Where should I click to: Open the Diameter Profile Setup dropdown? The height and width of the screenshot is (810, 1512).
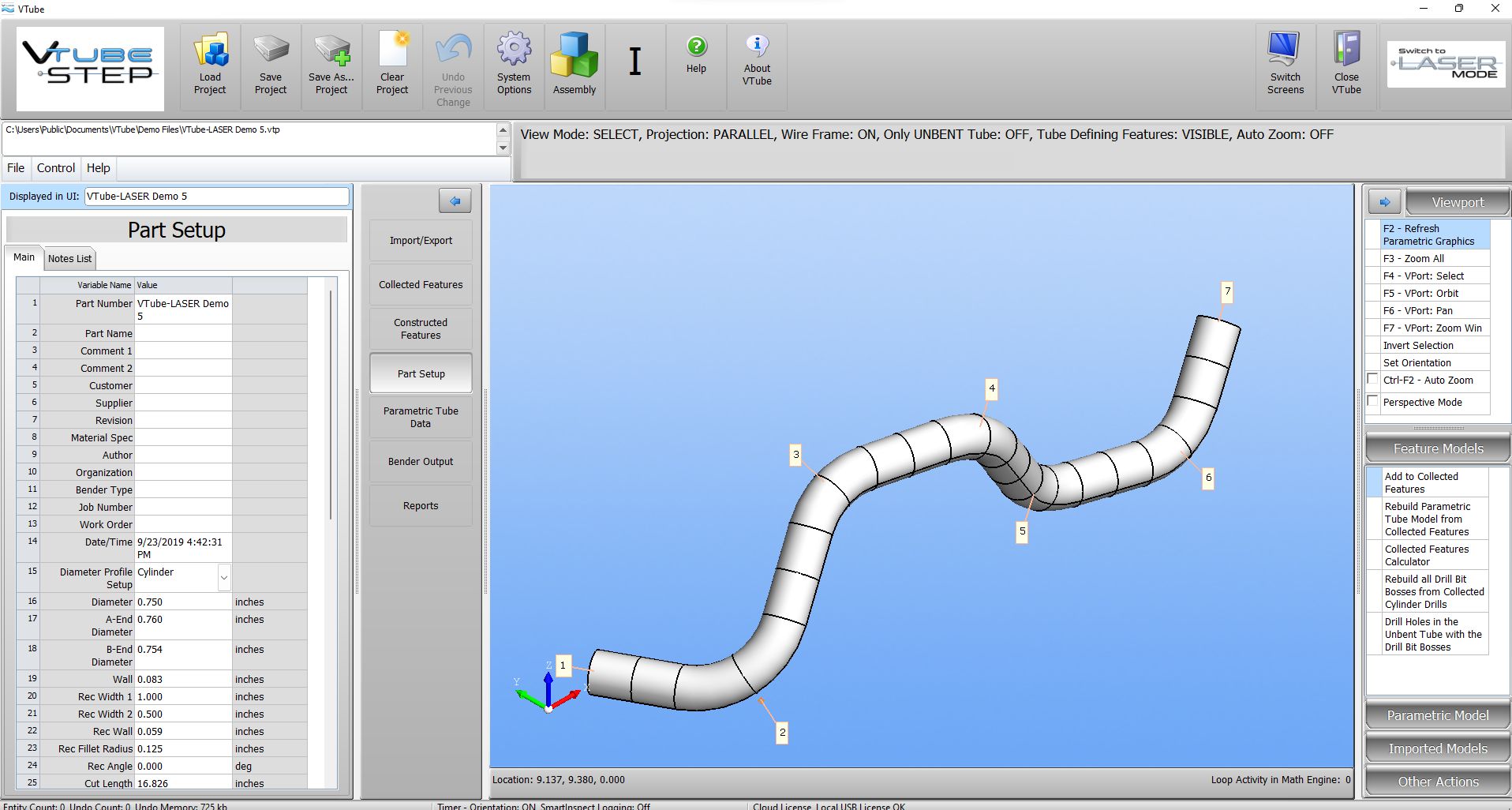224,578
